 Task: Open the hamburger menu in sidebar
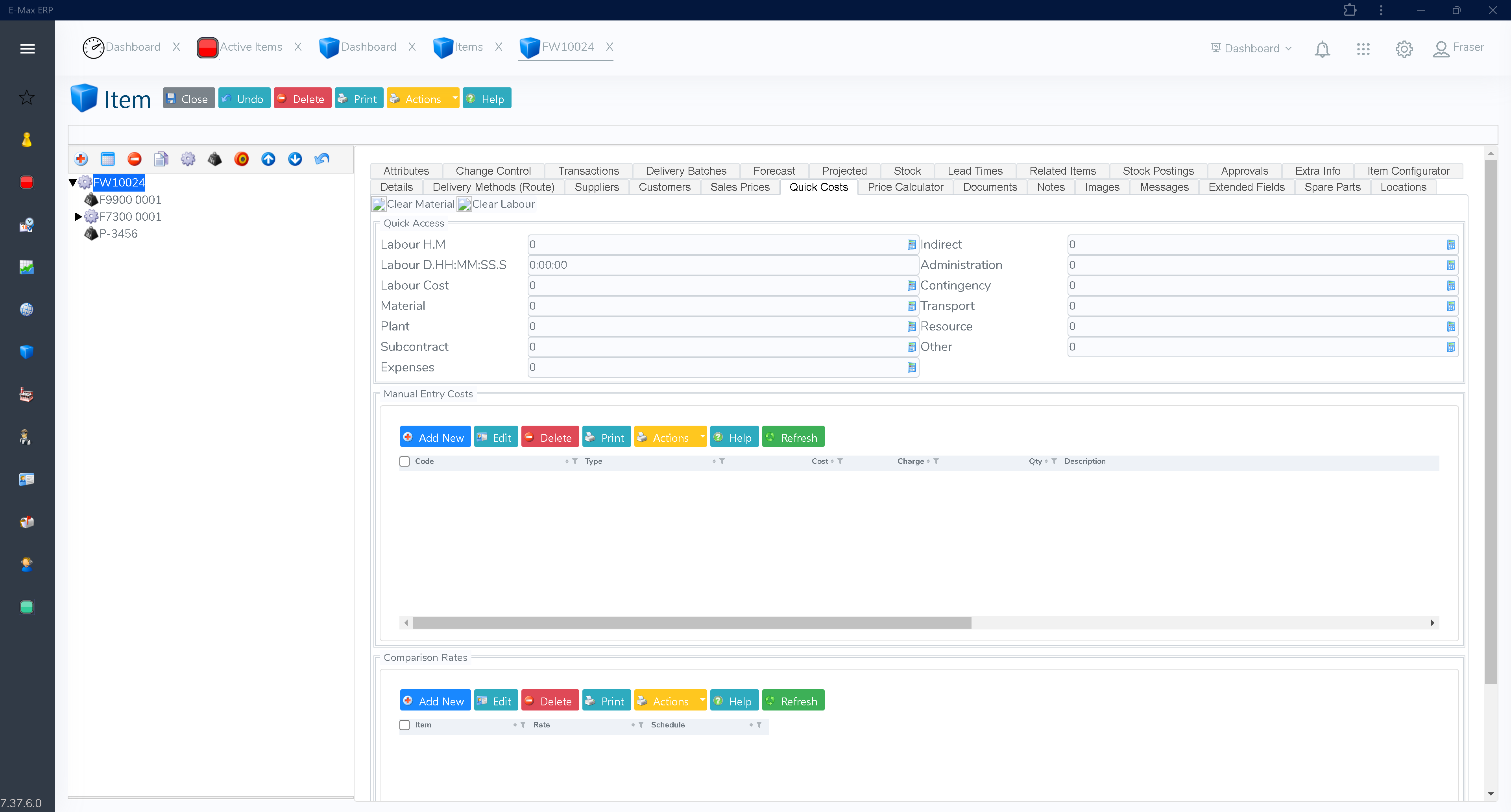[27, 49]
